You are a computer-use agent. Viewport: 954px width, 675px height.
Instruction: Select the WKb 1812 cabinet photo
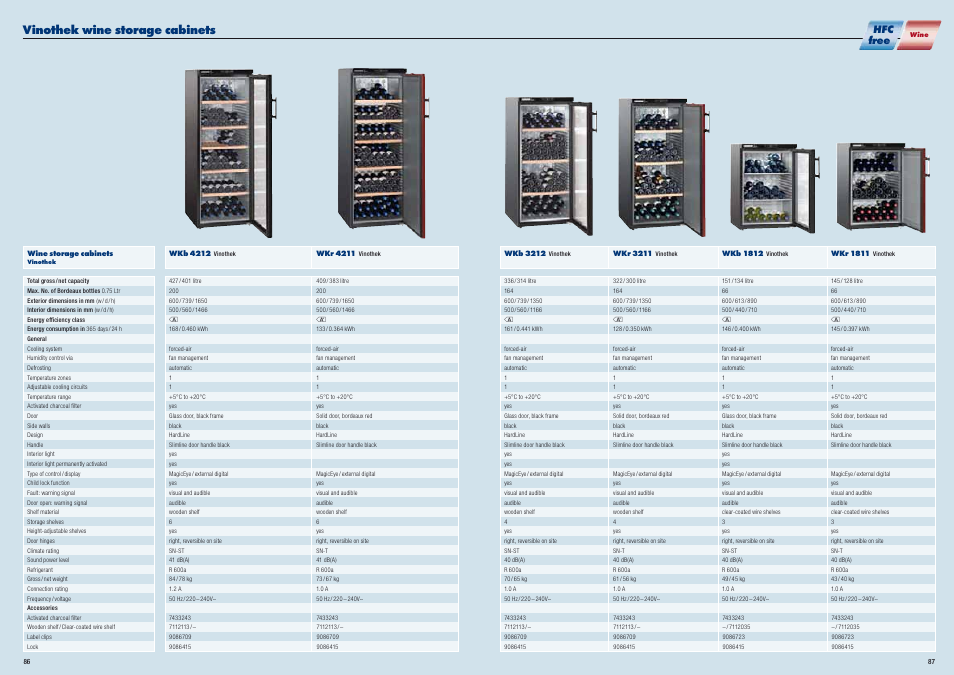[x=772, y=186]
